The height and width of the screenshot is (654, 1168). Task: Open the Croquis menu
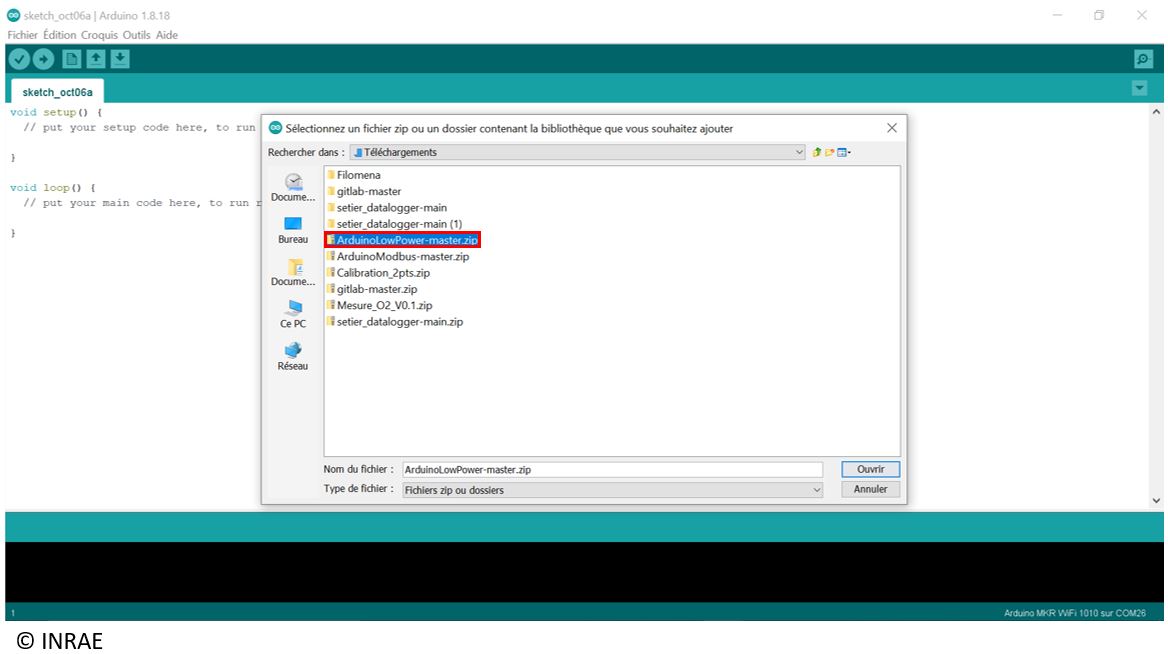(x=99, y=35)
